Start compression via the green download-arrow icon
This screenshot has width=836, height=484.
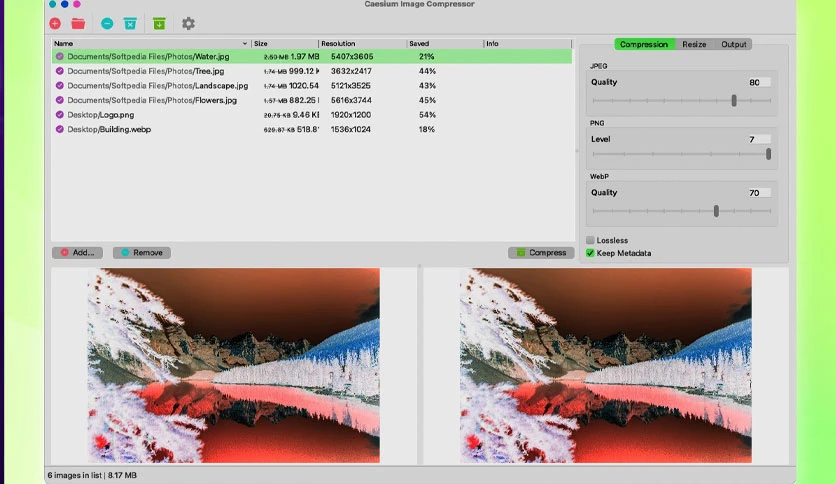pyautogui.click(x=159, y=23)
